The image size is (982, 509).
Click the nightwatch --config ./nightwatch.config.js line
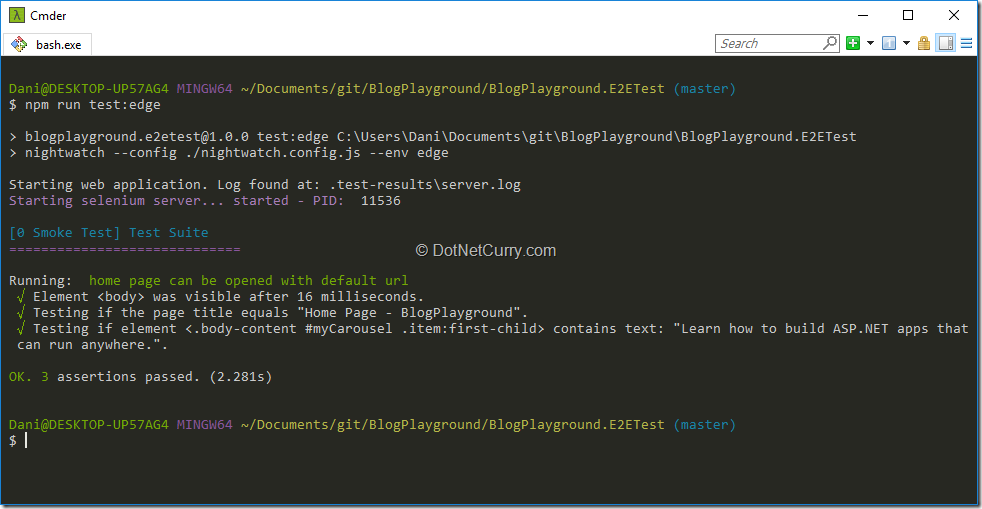click(x=229, y=153)
